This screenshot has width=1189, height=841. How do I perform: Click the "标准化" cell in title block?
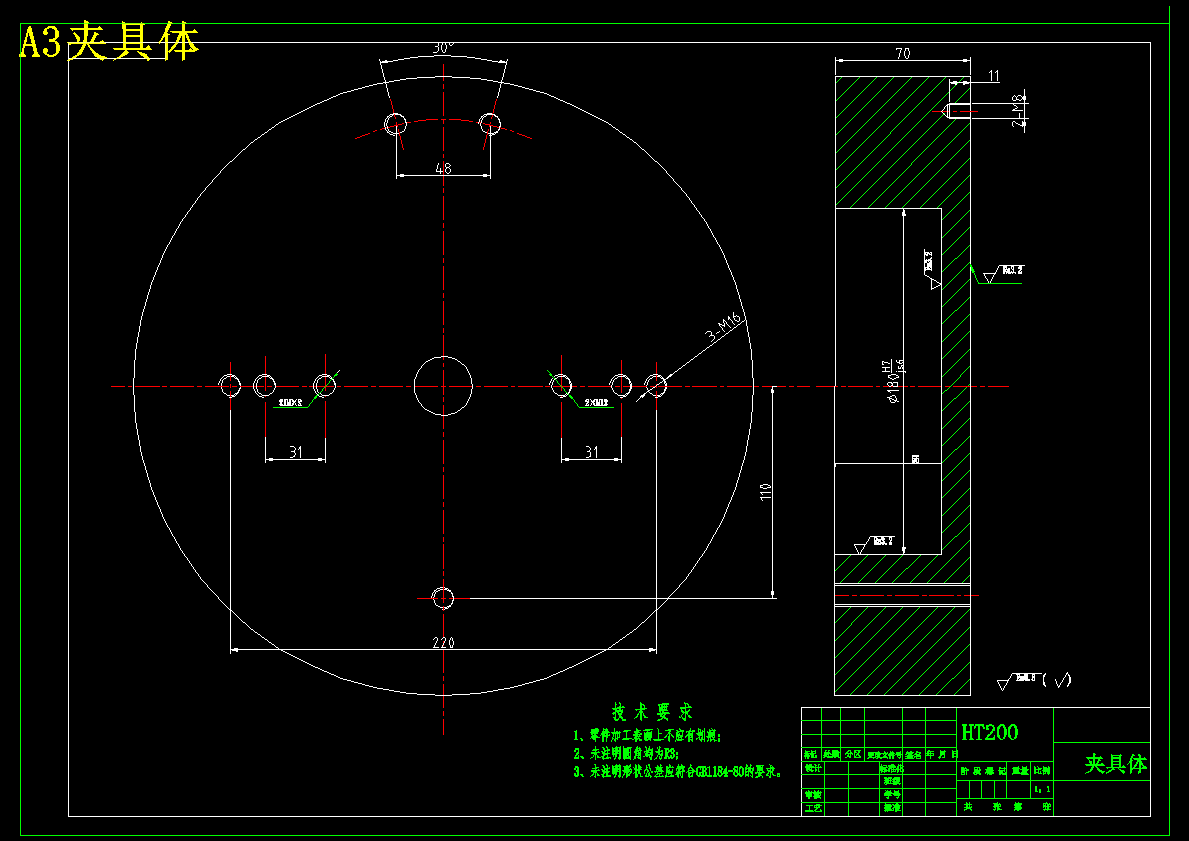[892, 768]
